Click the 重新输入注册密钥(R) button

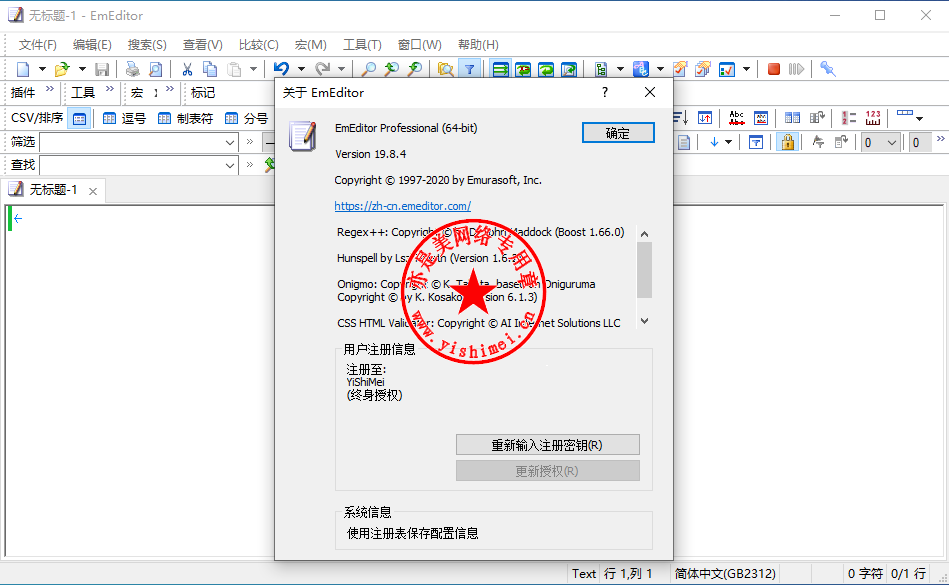pos(547,445)
